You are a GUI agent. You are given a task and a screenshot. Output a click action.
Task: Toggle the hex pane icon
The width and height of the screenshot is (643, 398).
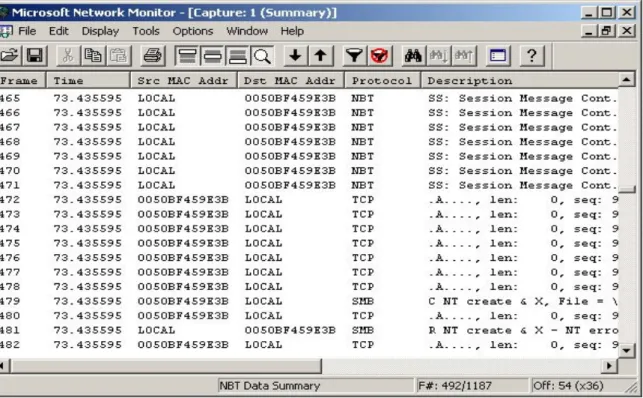tap(237, 56)
